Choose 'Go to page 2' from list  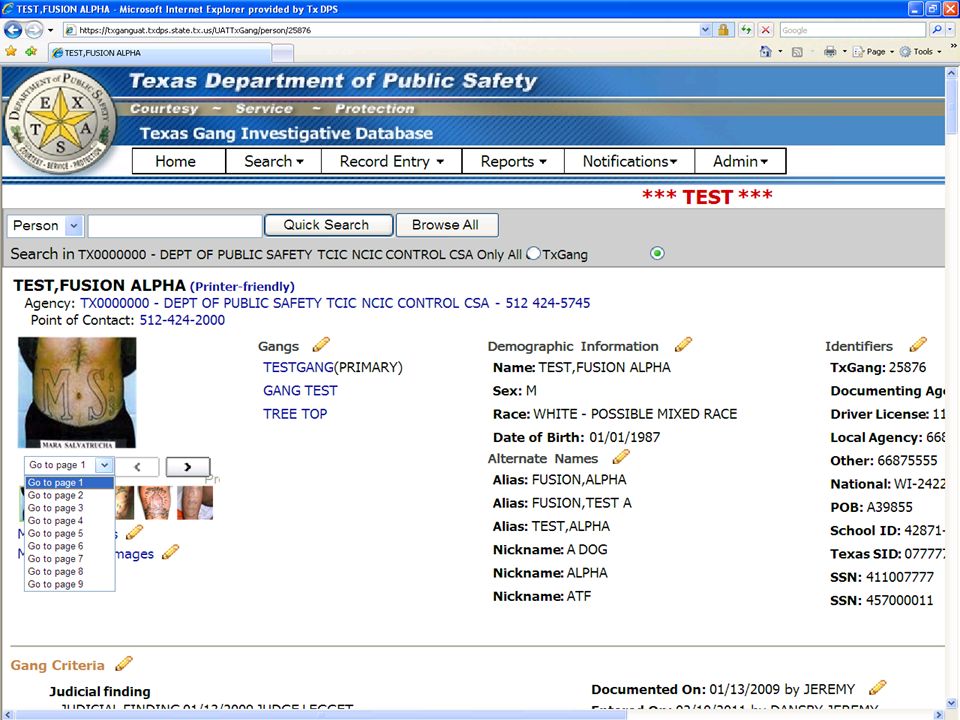click(69, 495)
